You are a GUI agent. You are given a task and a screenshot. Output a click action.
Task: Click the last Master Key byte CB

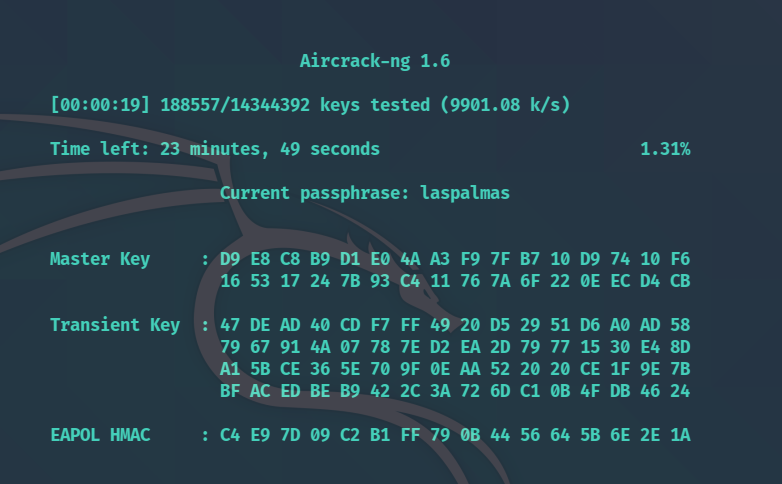pyautogui.click(x=680, y=281)
